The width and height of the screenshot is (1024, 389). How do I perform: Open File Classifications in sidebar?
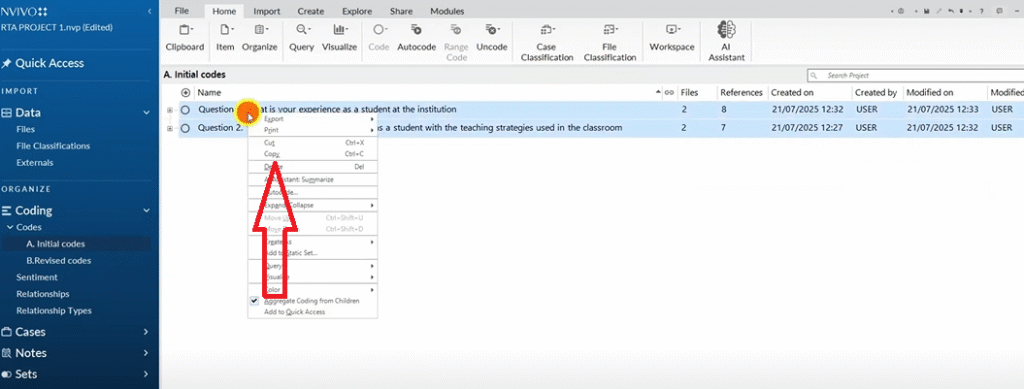click(x=53, y=146)
